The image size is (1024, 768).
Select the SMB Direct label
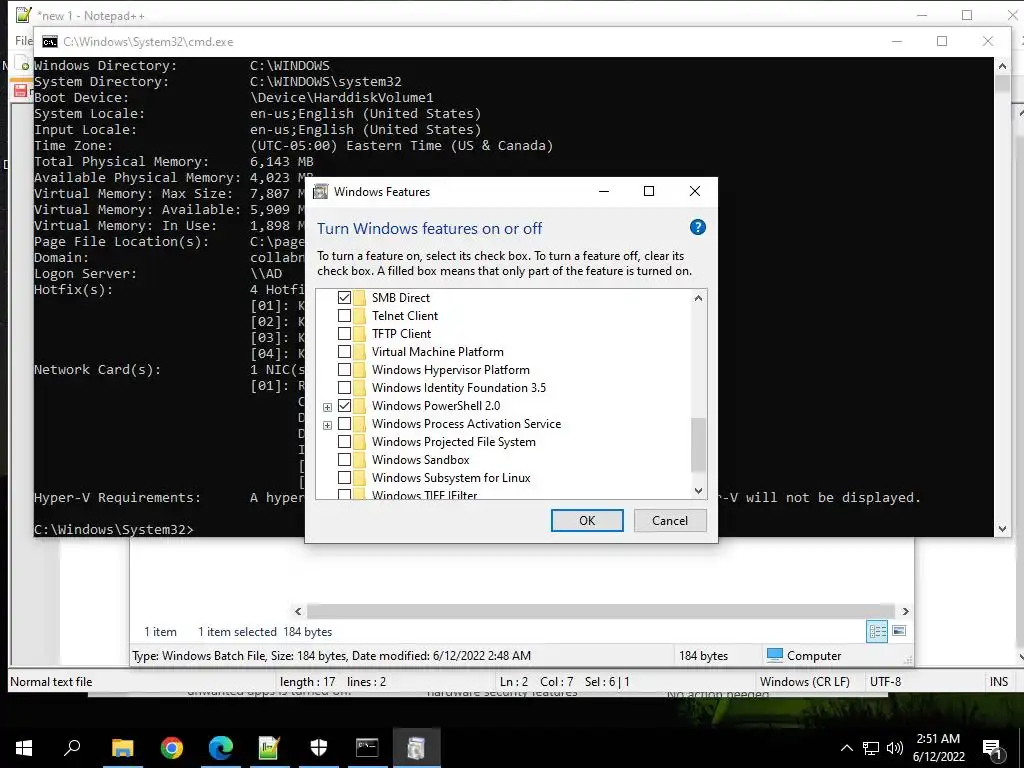pos(401,298)
